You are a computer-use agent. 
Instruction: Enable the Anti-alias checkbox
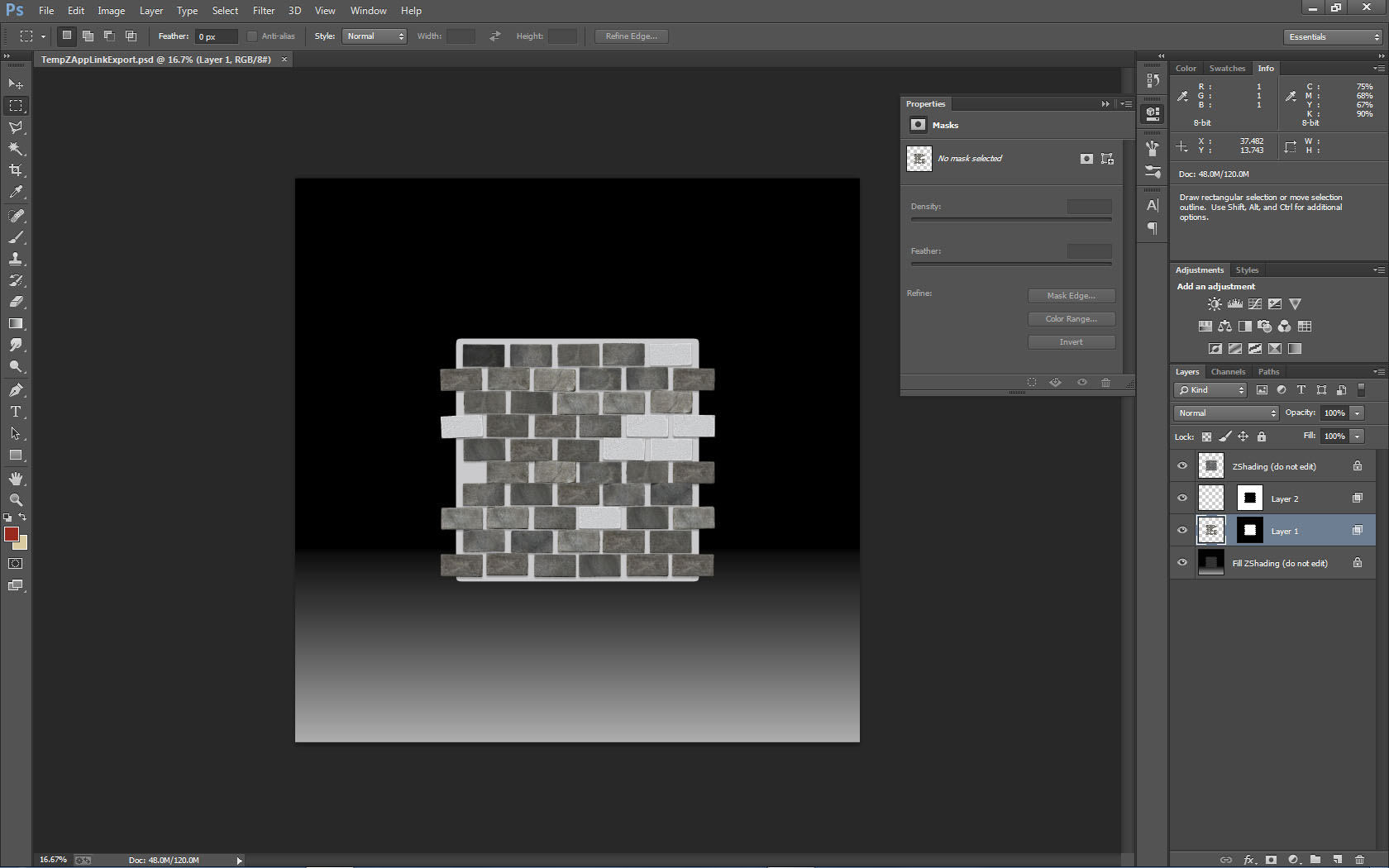(252, 36)
